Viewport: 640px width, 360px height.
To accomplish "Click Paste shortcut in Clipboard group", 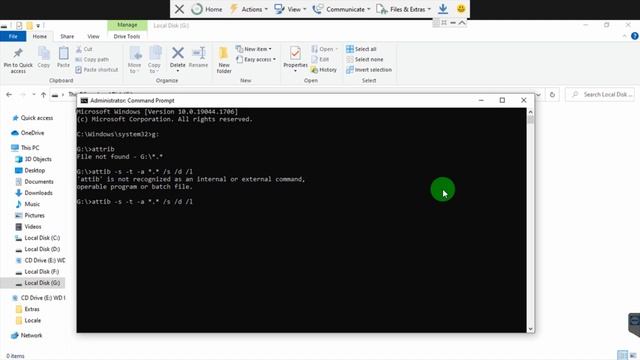I will tap(97, 70).
